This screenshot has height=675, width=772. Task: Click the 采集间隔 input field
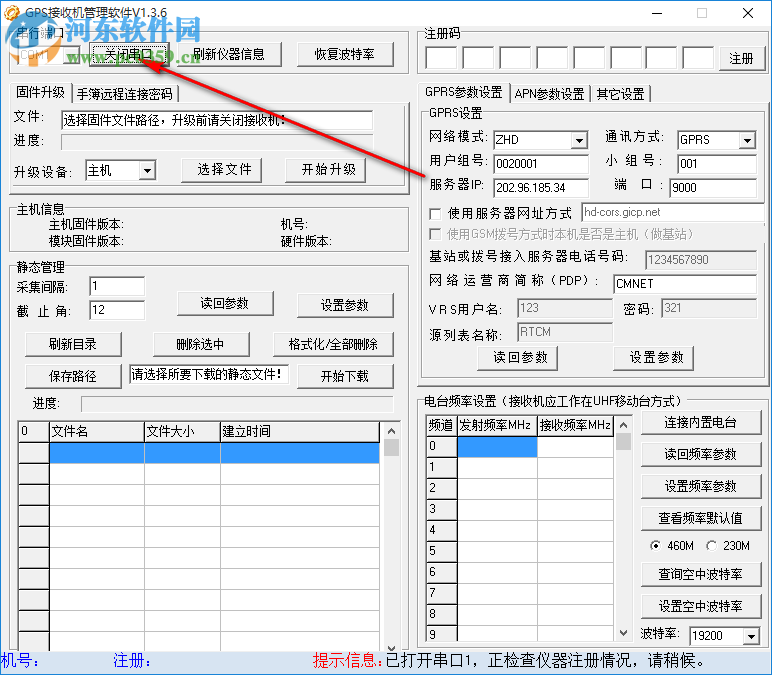point(117,286)
